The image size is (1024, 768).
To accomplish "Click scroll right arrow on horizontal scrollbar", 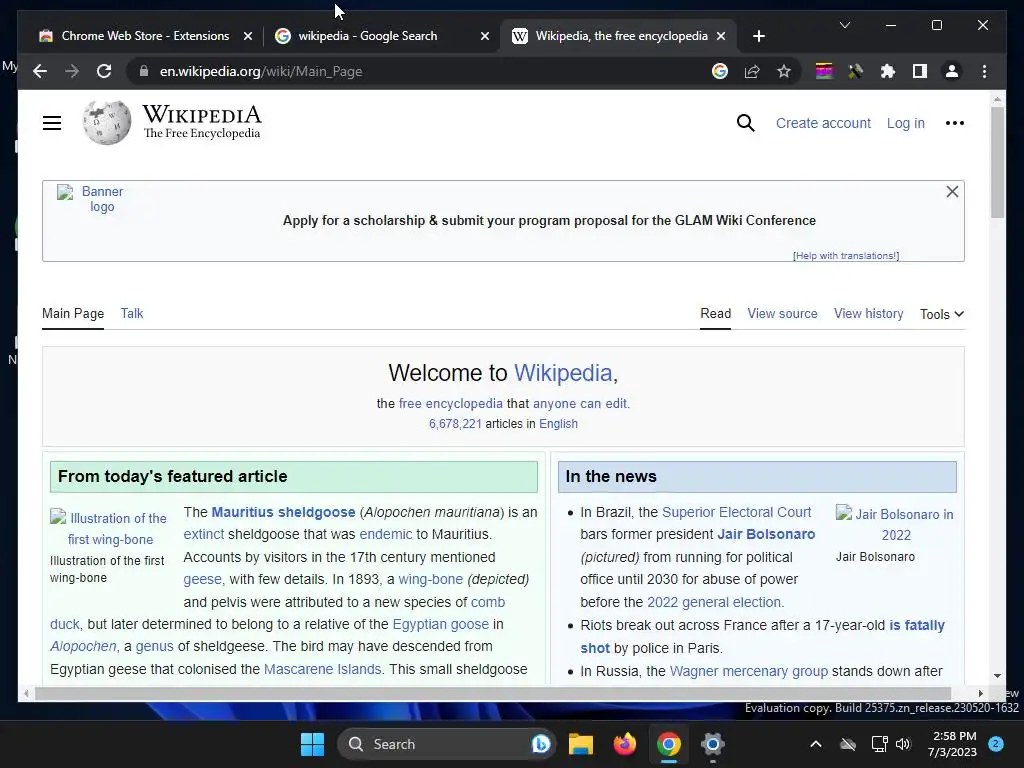I will pos(980,693).
